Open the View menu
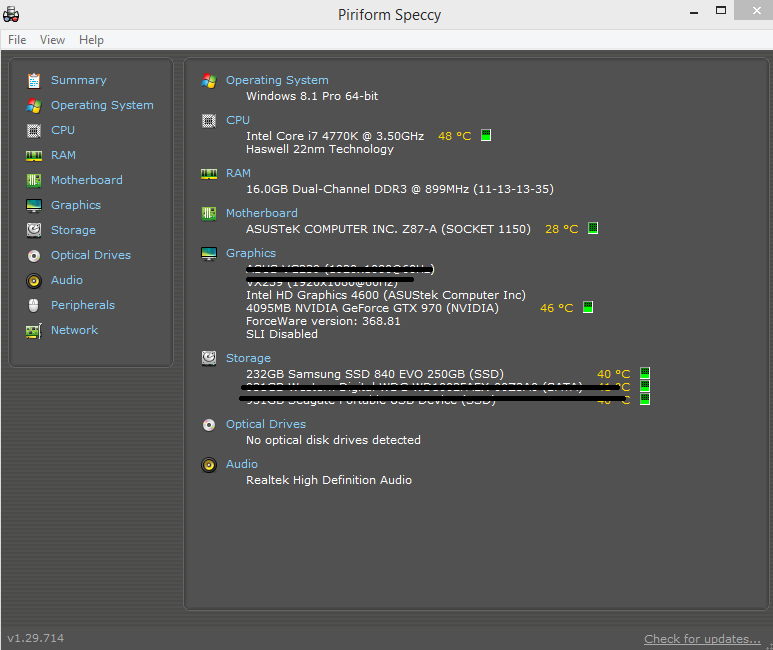Screen dimensions: 773x650 click(52, 40)
